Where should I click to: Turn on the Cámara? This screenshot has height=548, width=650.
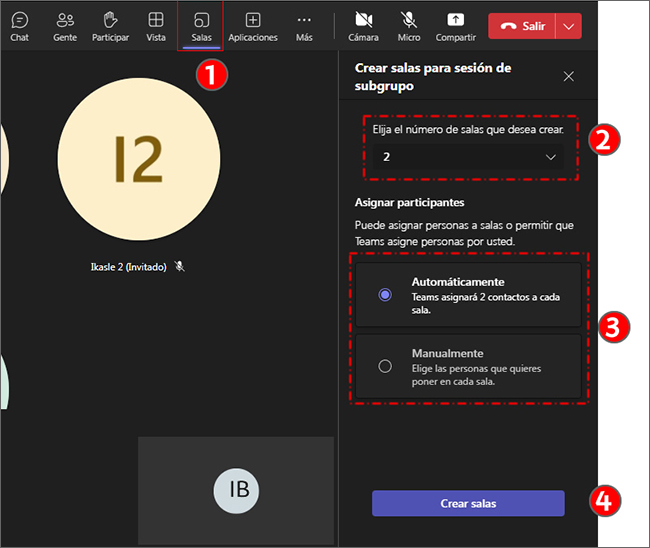coord(364,26)
